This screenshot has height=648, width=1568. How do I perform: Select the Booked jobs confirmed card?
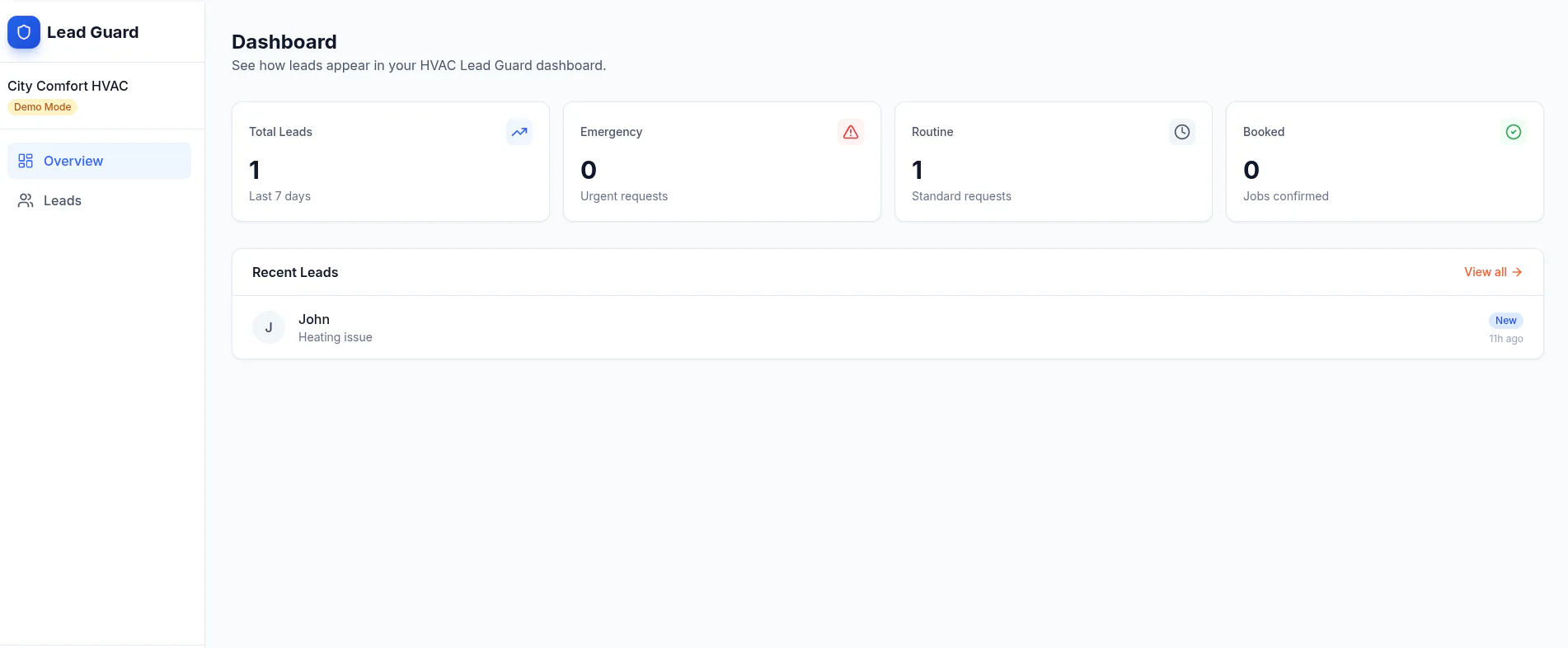tap(1385, 162)
